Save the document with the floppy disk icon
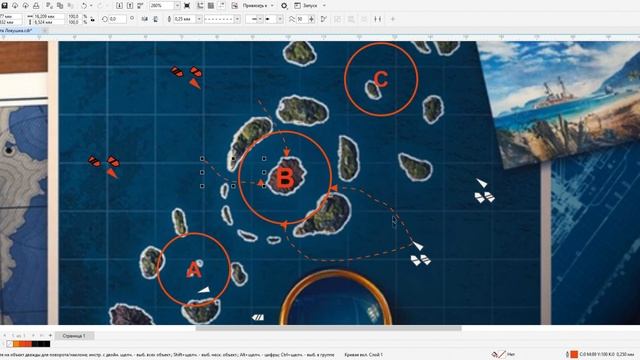 [x=4, y=6]
